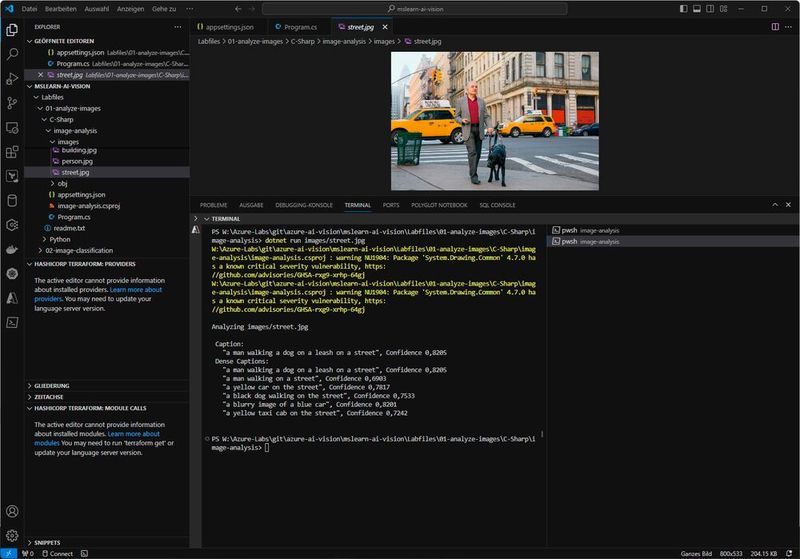Open the Docker view in activity bar
Screen dimensions: 800x559
click(12, 249)
